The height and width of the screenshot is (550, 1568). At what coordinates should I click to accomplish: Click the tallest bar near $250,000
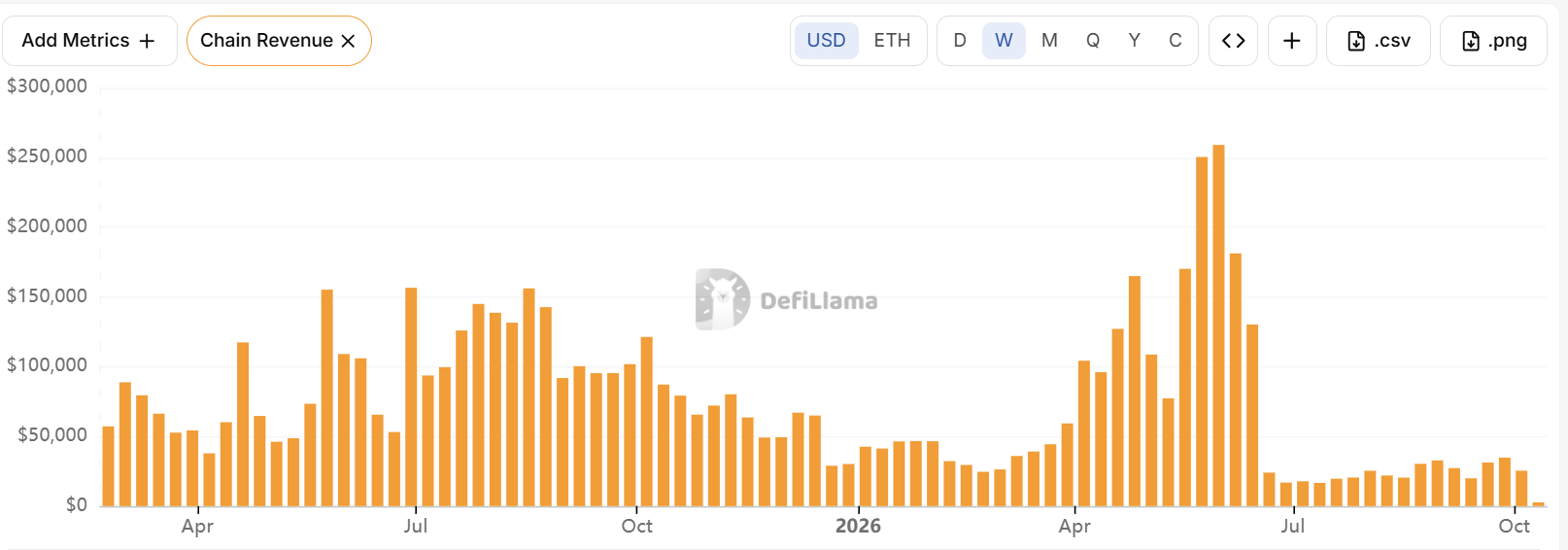(1218, 326)
